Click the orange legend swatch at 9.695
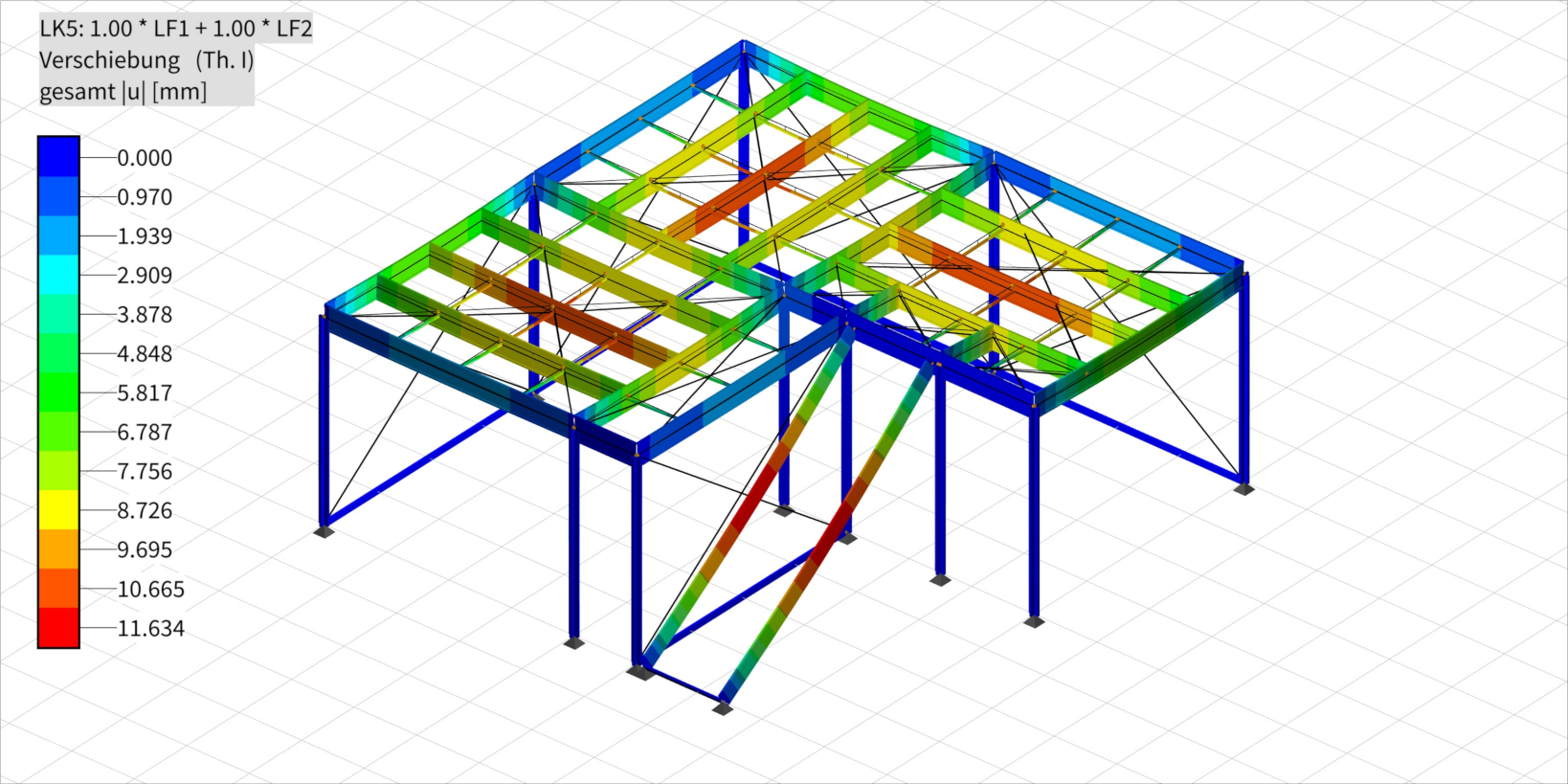 pyautogui.click(x=58, y=549)
